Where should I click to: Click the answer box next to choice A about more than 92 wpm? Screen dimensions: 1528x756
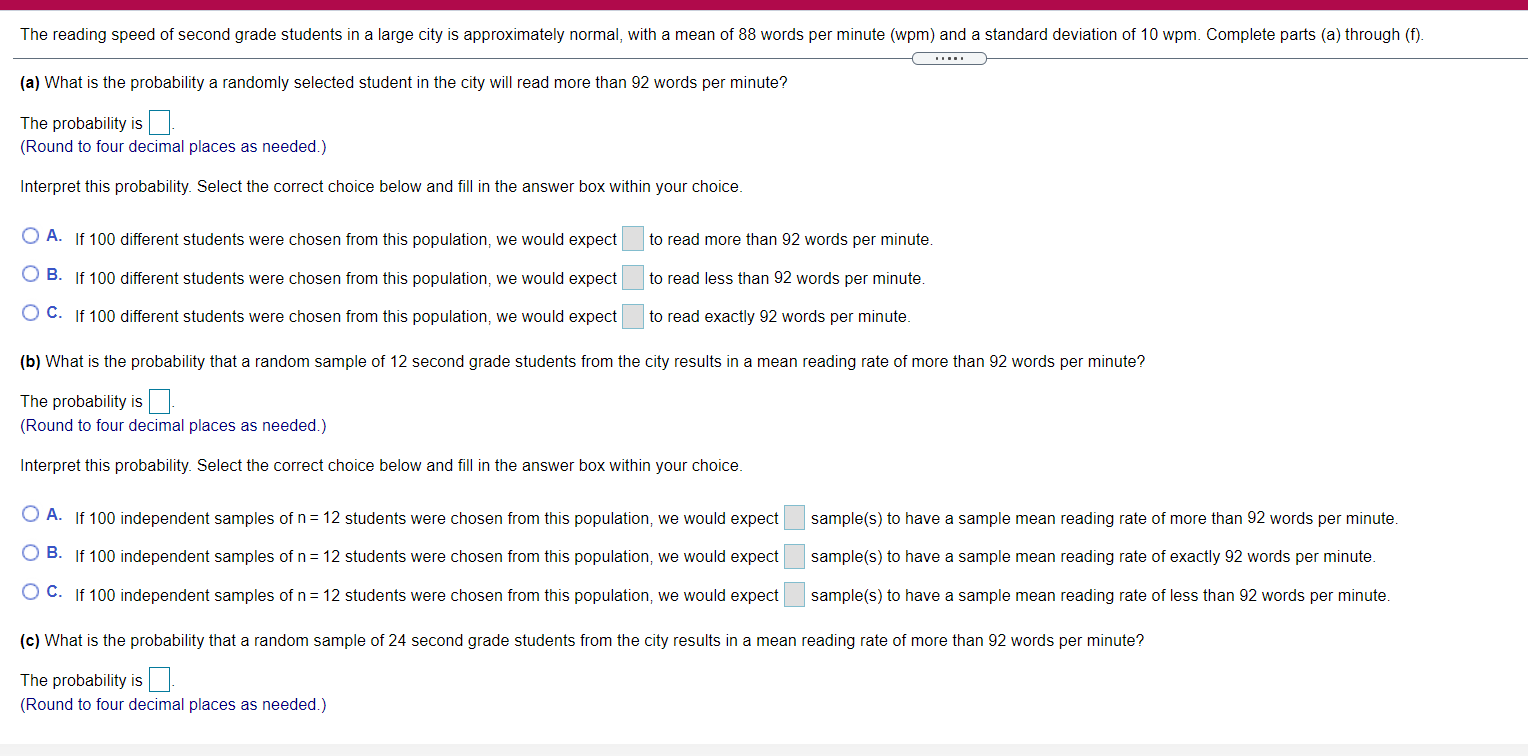pos(632,238)
